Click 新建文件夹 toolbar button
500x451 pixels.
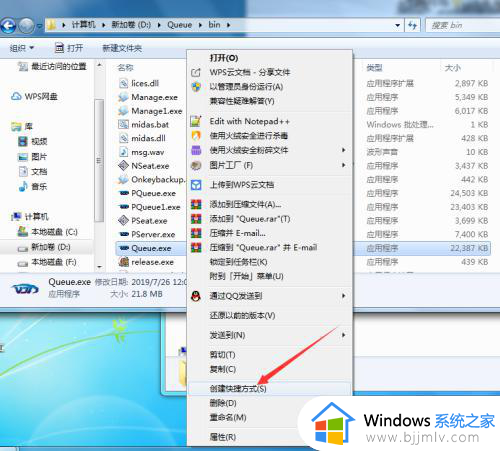tap(122, 48)
